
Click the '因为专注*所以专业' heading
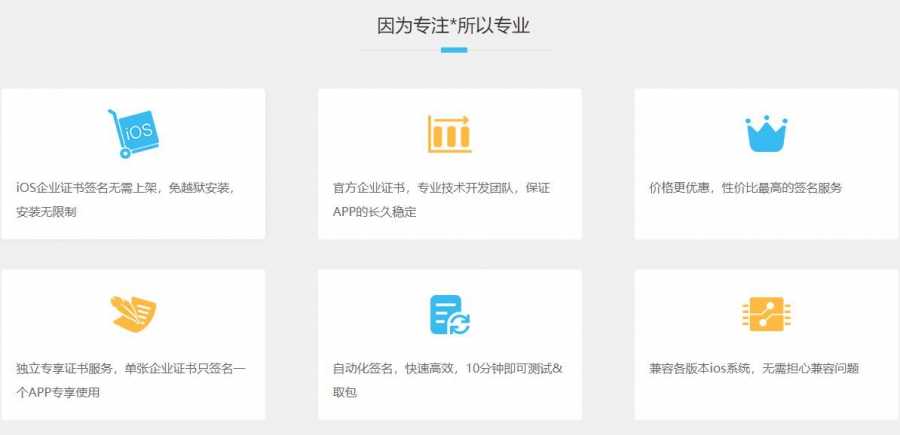click(x=453, y=26)
